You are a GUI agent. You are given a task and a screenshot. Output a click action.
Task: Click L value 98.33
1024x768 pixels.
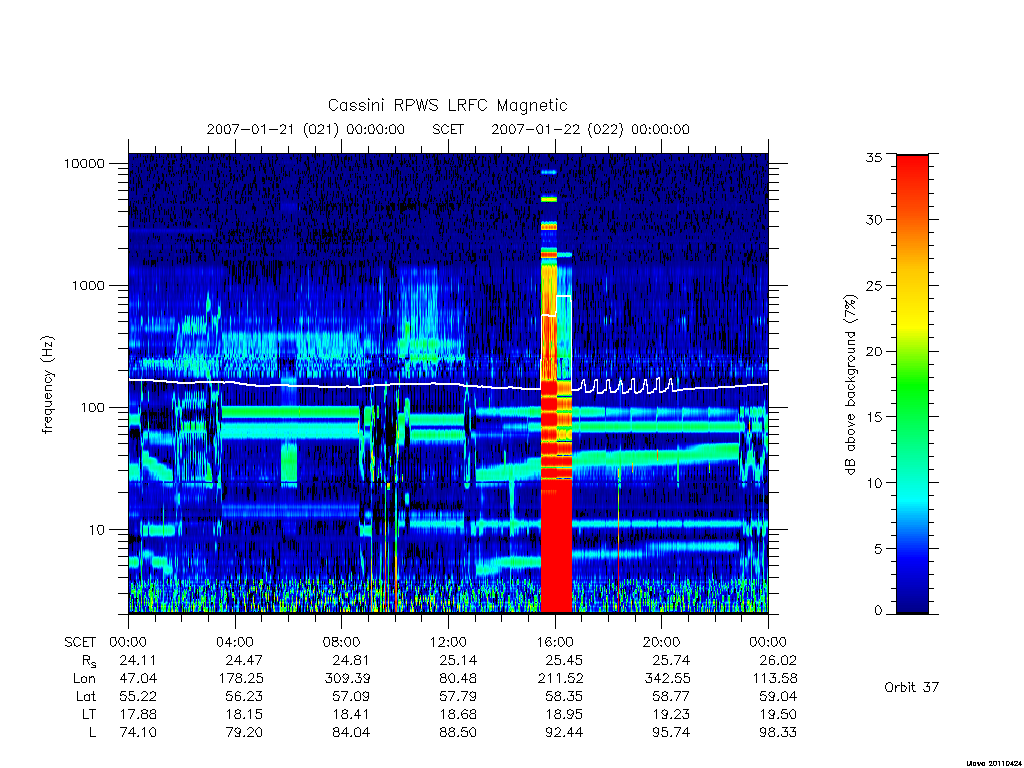point(778,733)
